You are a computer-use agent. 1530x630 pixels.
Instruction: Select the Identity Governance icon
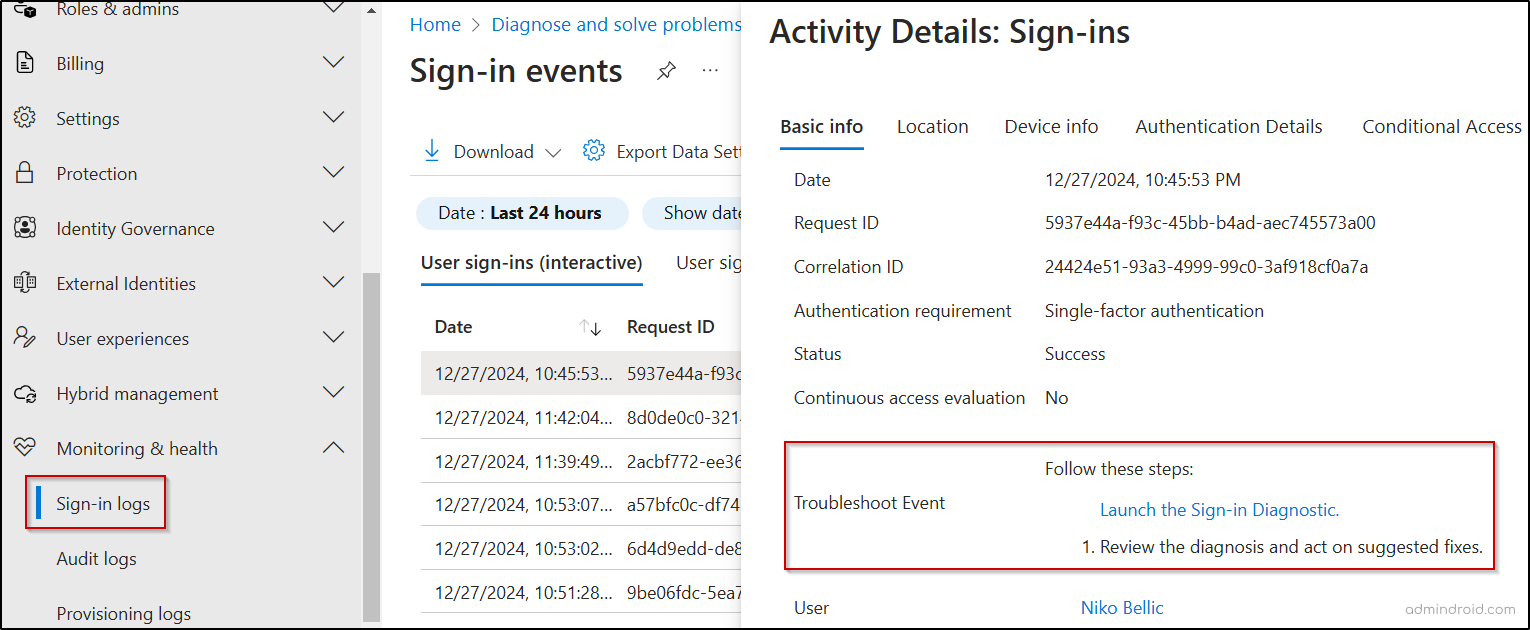(27, 227)
